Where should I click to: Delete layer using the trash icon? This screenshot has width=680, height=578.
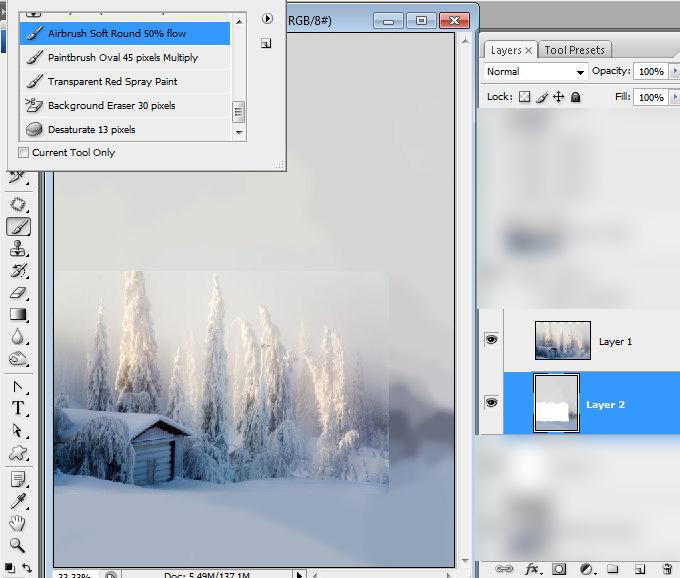tap(667, 569)
